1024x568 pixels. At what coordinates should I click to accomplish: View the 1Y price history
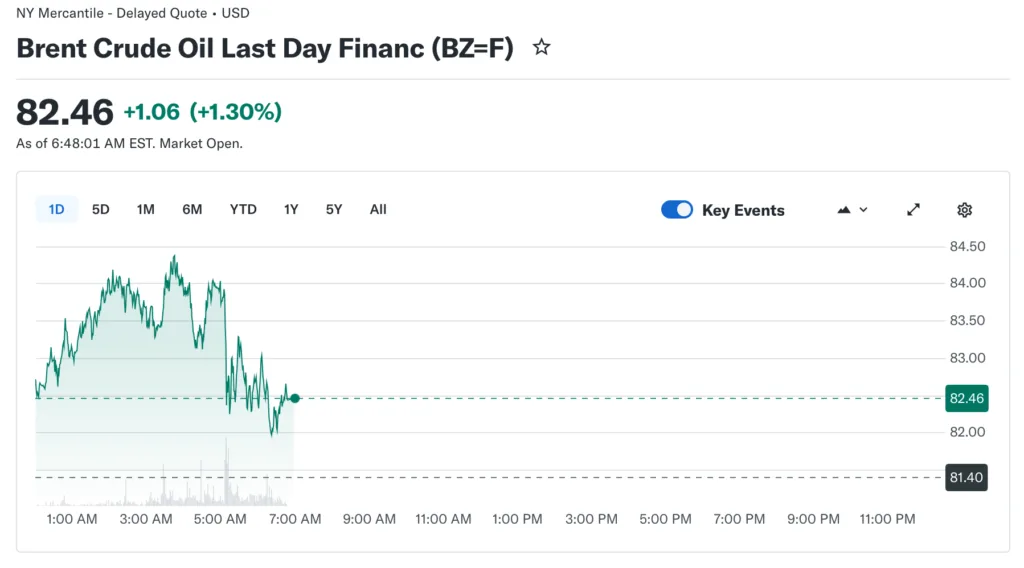point(291,209)
